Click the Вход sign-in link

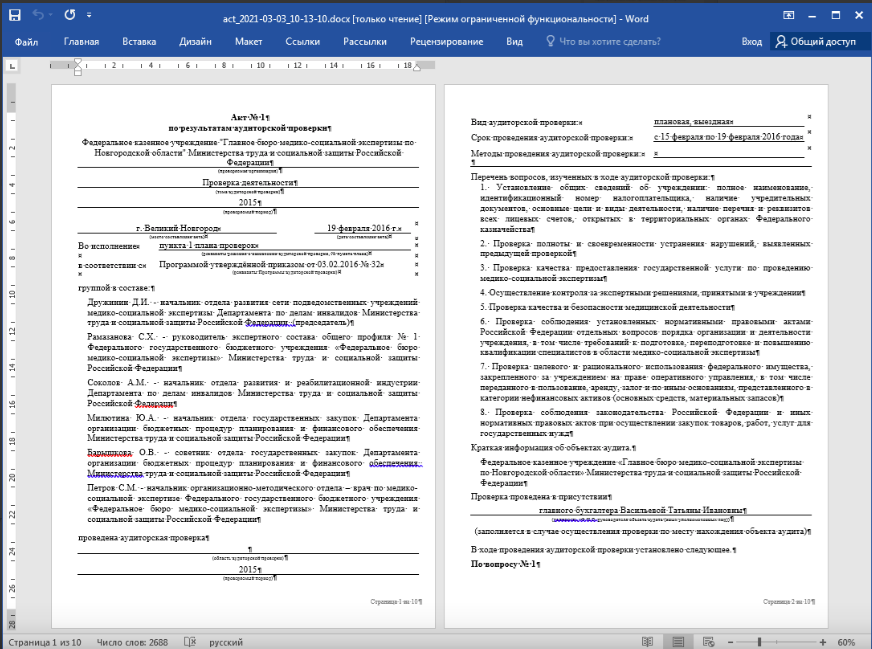coord(751,41)
